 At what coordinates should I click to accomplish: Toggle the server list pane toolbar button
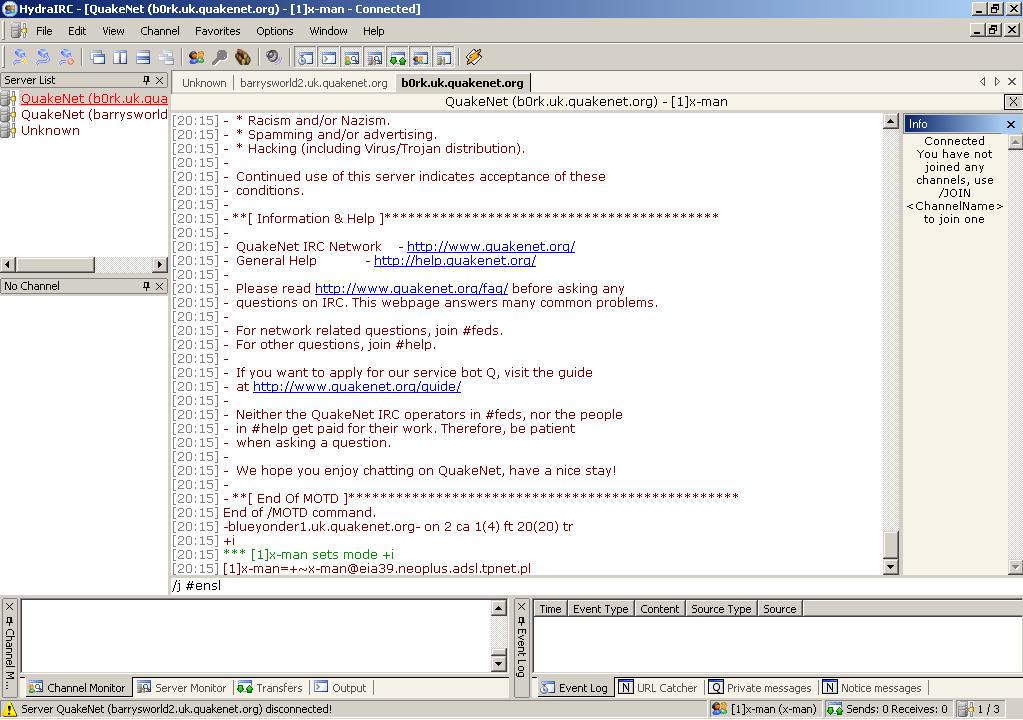point(443,57)
